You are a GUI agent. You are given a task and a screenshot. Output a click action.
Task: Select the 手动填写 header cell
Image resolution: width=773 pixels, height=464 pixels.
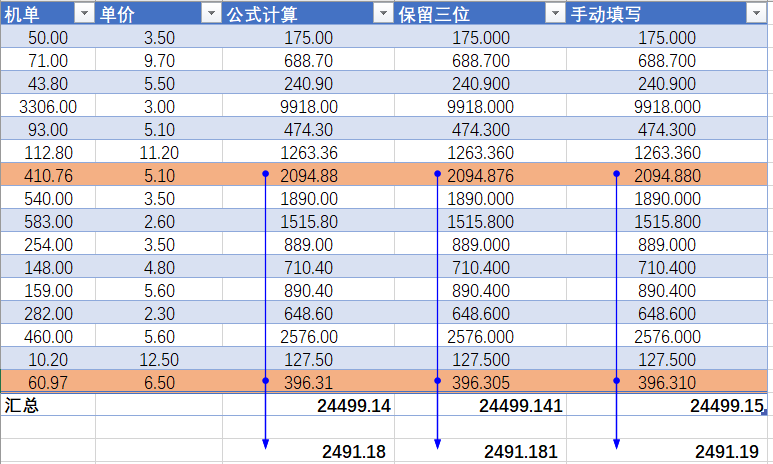pyautogui.click(x=667, y=13)
